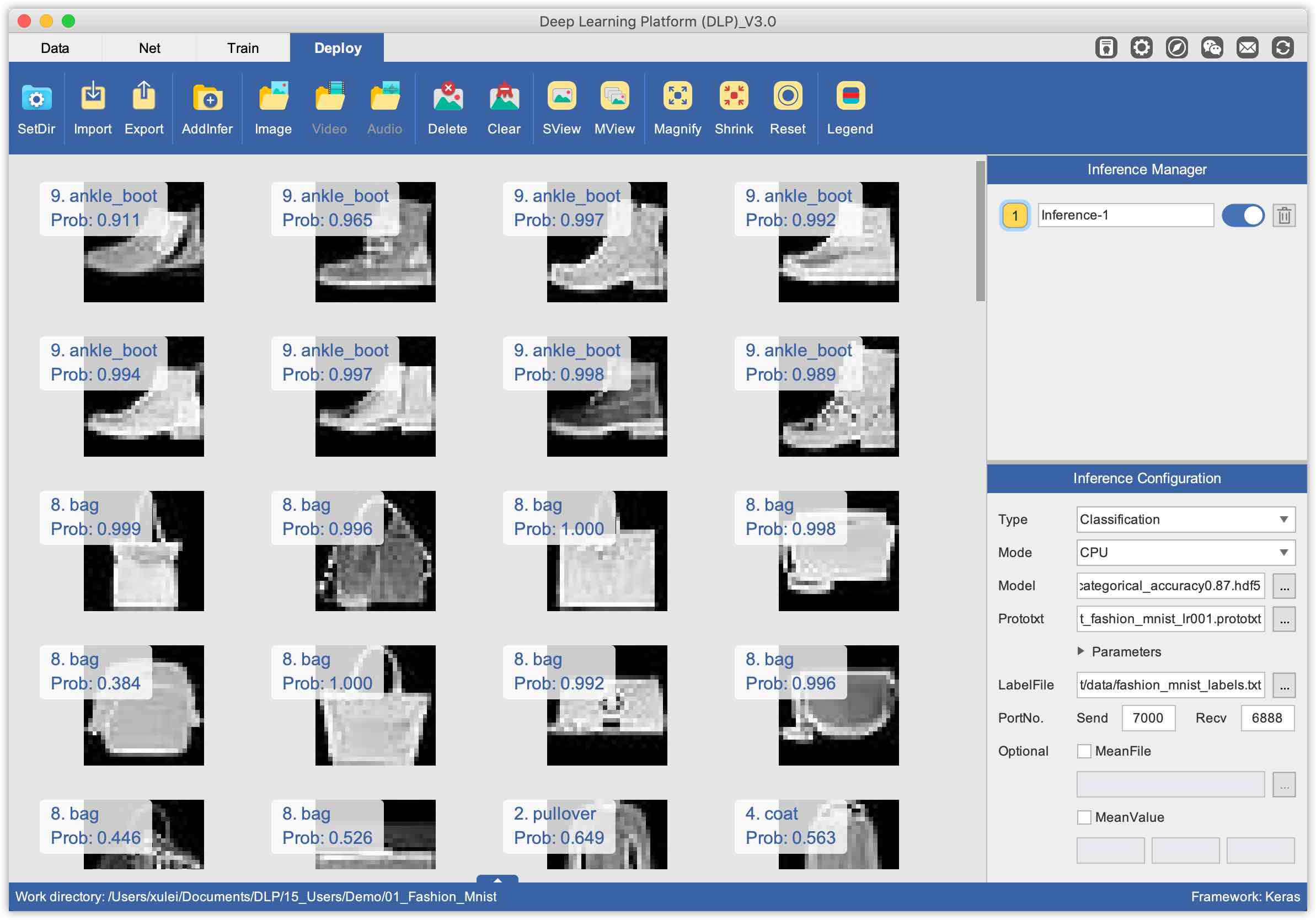Click the Send port number field

[x=1147, y=718]
